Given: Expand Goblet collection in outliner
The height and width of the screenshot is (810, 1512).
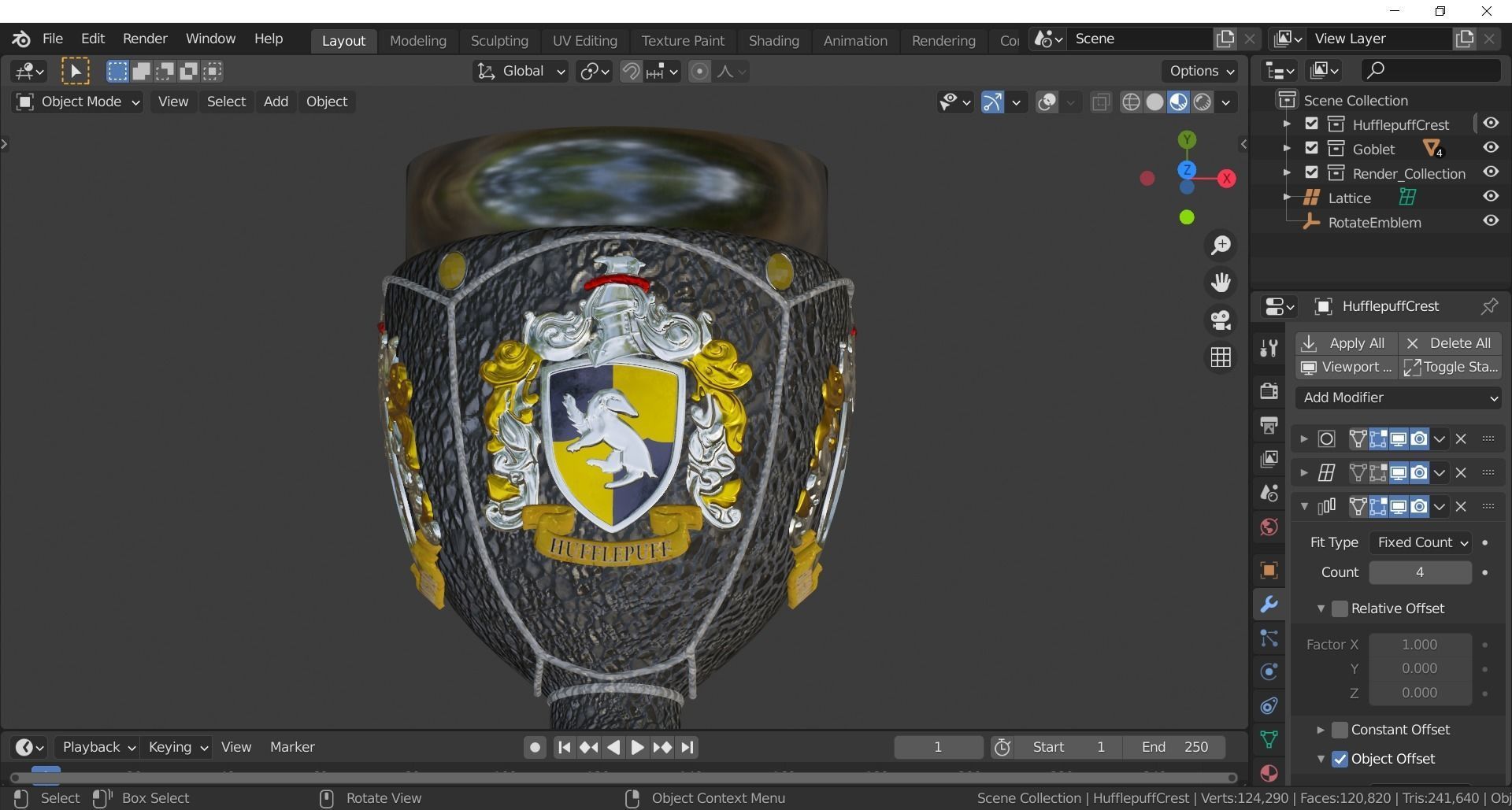Looking at the screenshot, I should (x=1287, y=148).
